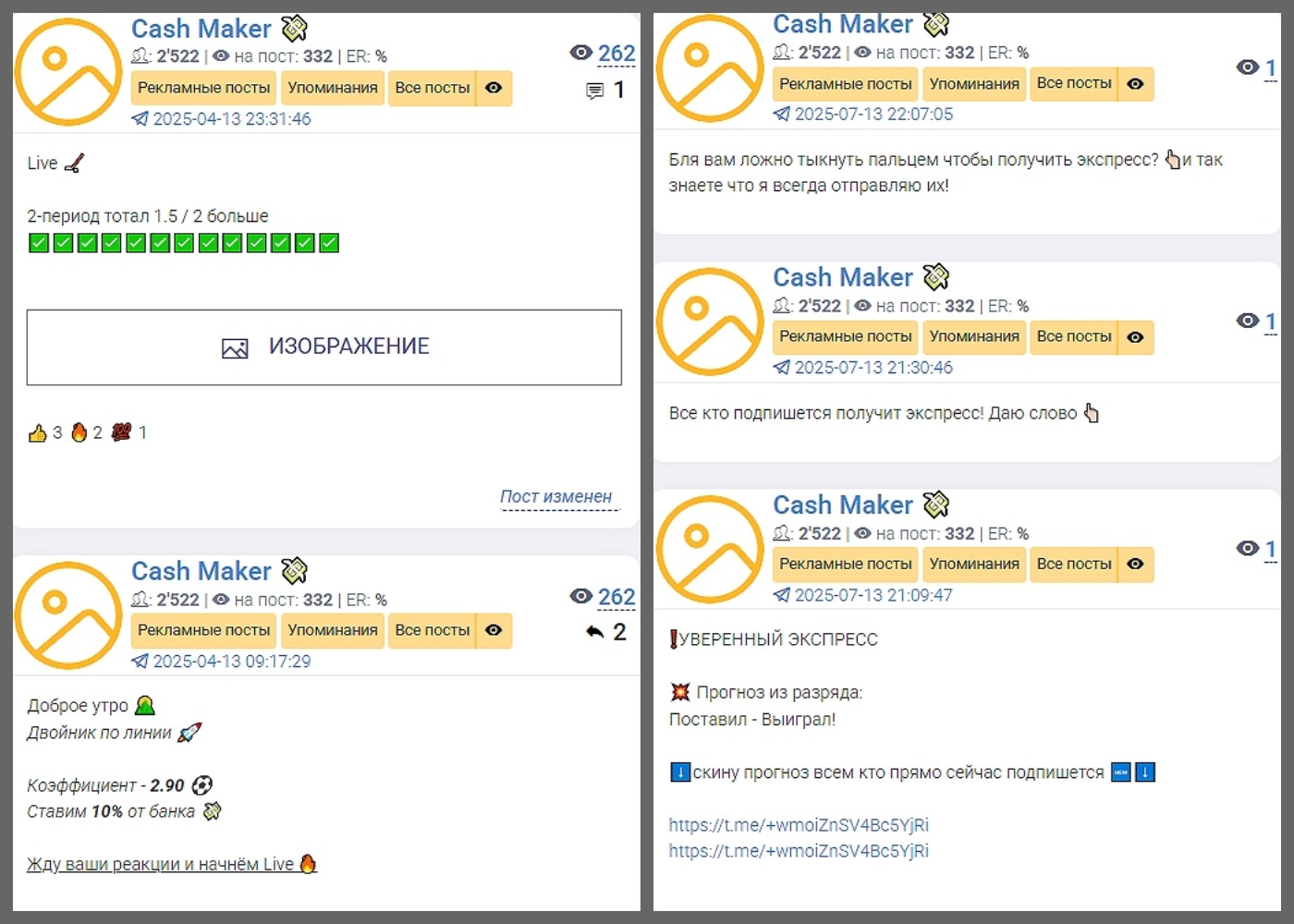Click the Cash Maker avatar on the Live post
This screenshot has width=1294, height=924.
tap(68, 72)
